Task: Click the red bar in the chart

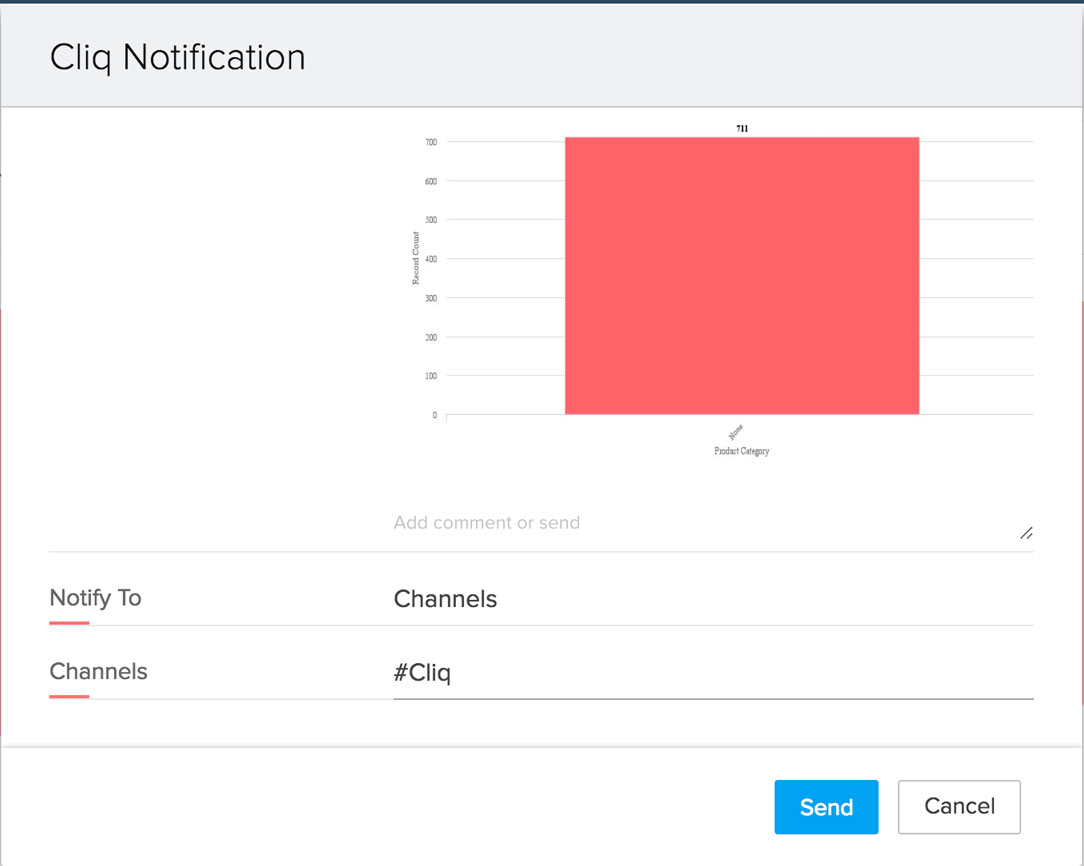Action: pyautogui.click(x=741, y=275)
